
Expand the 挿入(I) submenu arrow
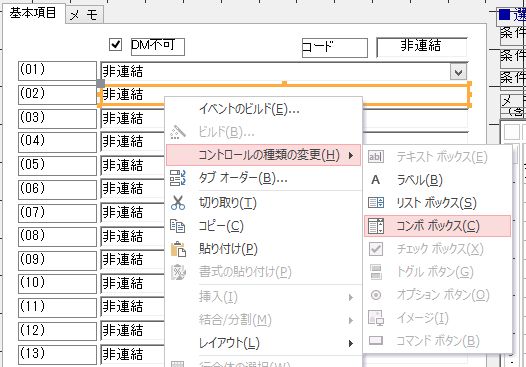click(x=351, y=297)
